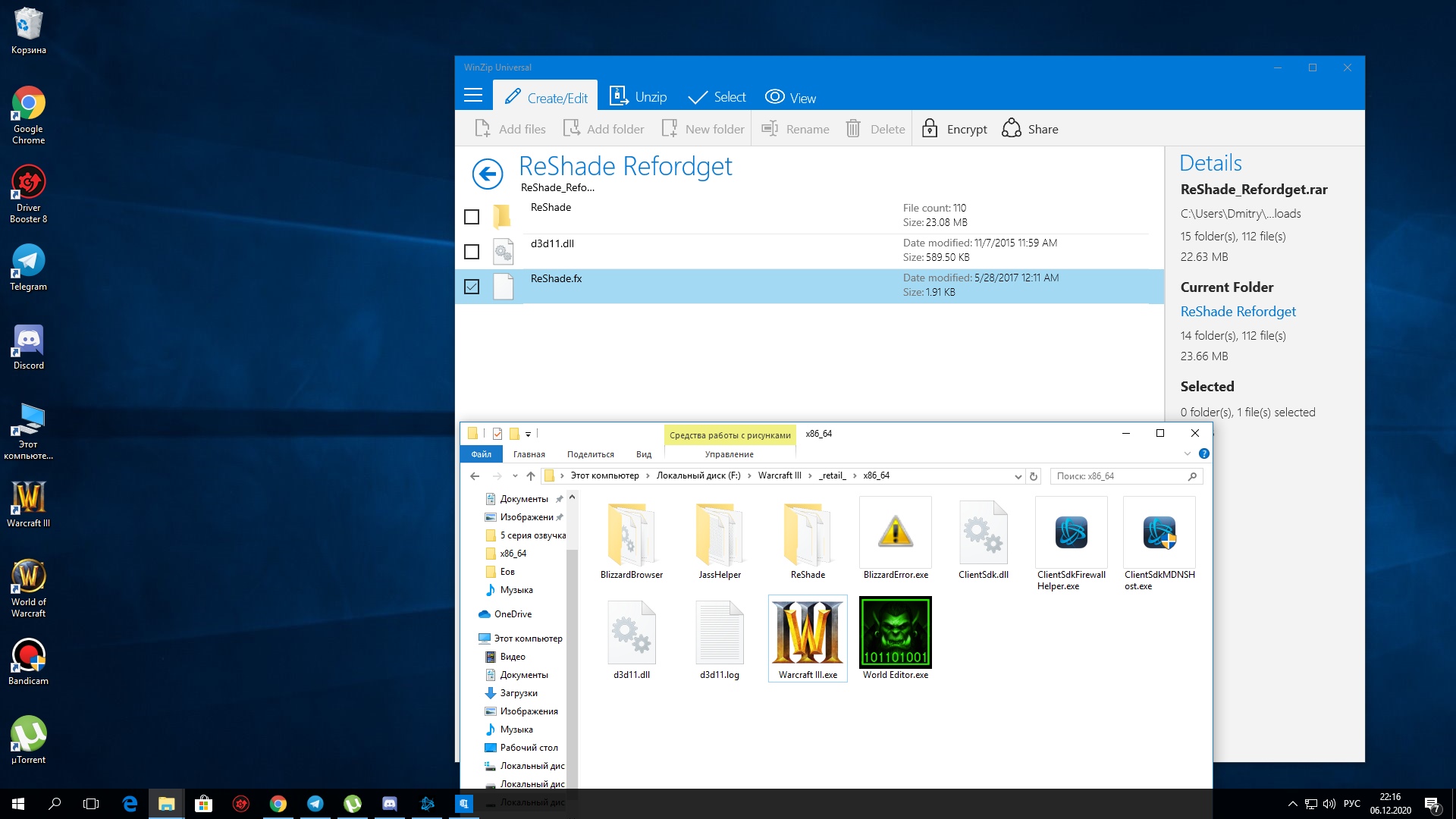The width and height of the screenshot is (1456, 819).
Task: Click the Encrypt lock icon
Action: pos(929,129)
